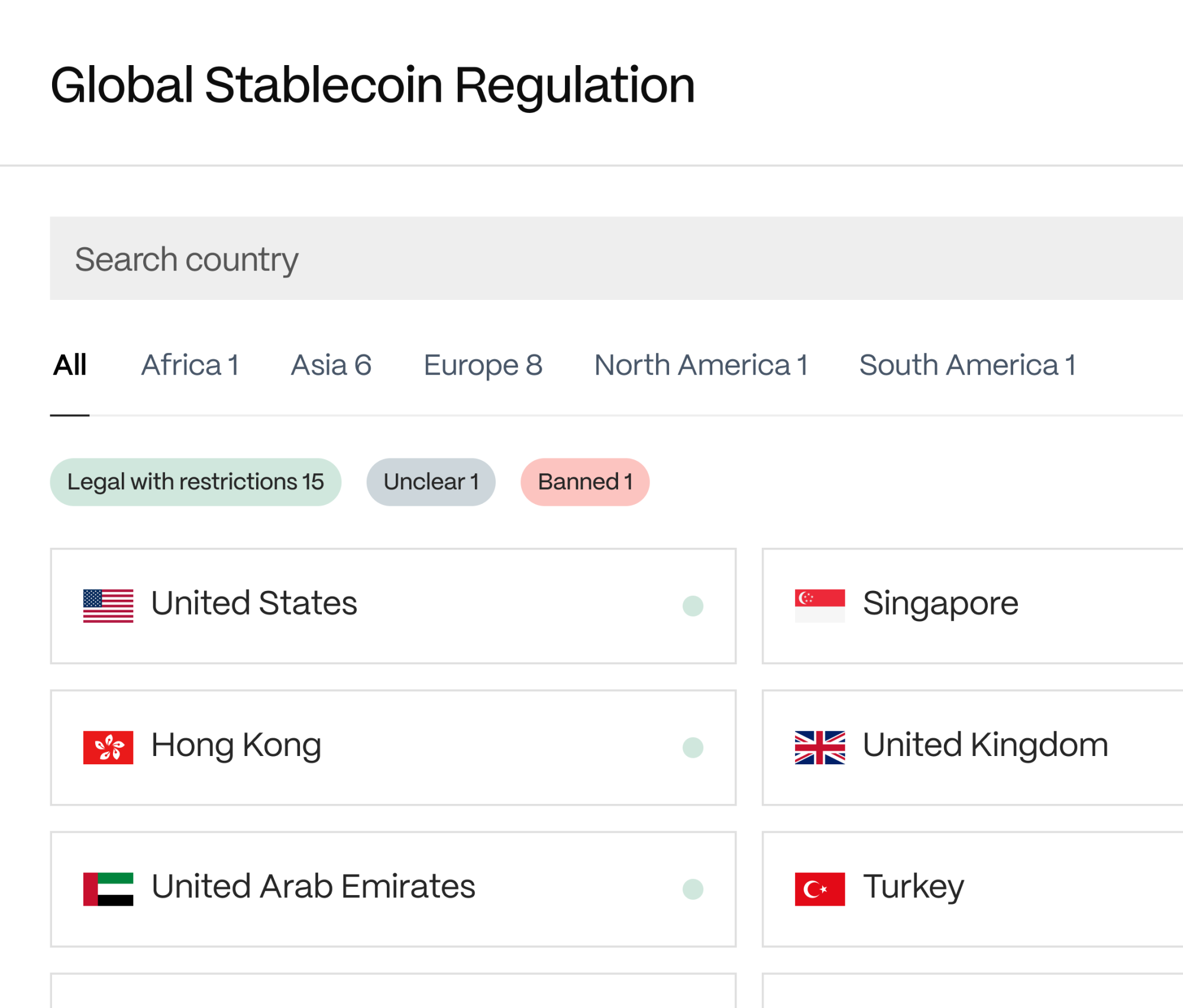This screenshot has width=1183, height=1008.
Task: Switch to the Asia tab
Action: pos(331,365)
